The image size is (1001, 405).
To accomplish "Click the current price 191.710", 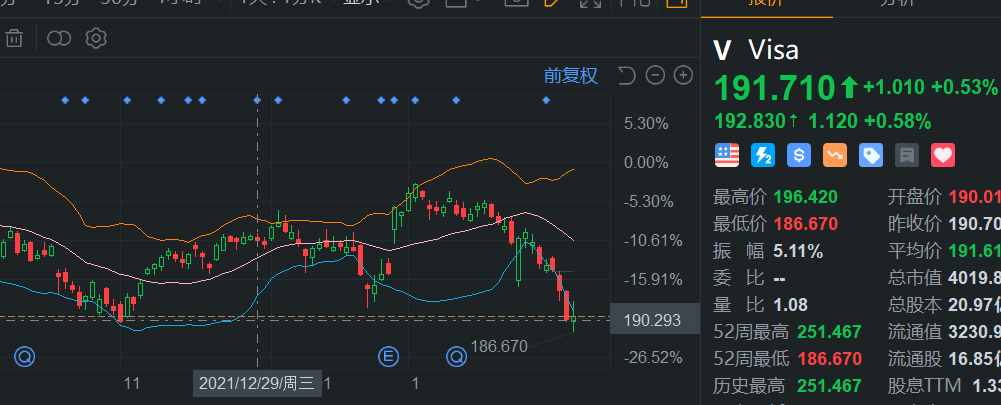I will coord(774,88).
